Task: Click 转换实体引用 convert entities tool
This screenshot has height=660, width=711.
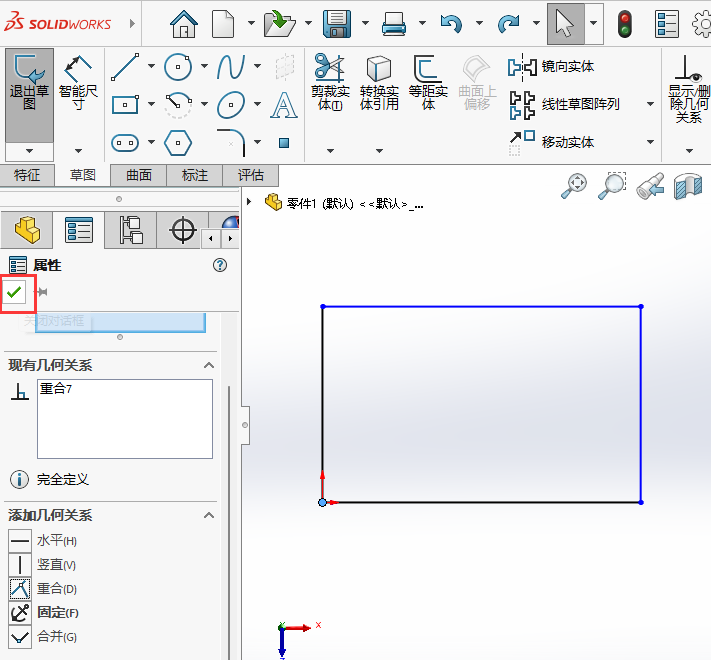Action: (379, 82)
